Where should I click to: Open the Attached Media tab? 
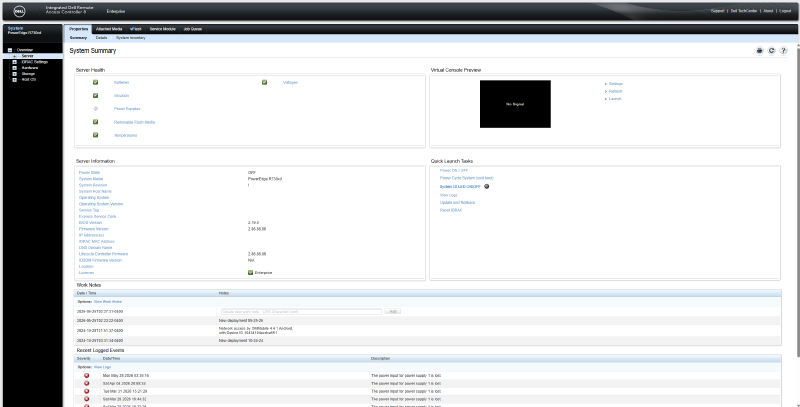coord(109,29)
